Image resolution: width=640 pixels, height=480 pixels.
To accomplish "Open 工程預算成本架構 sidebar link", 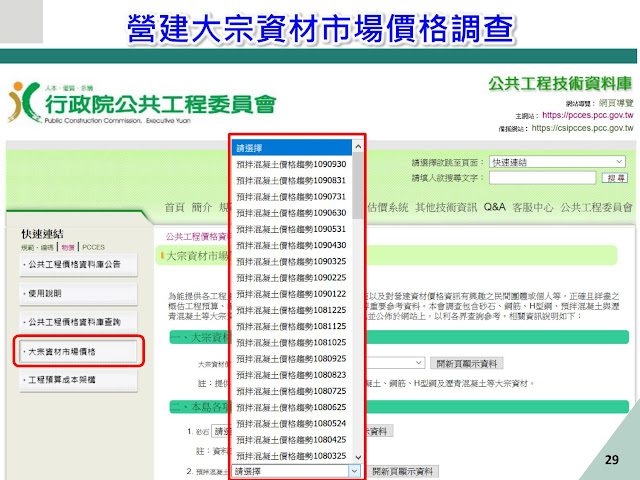I will [x=78, y=380].
